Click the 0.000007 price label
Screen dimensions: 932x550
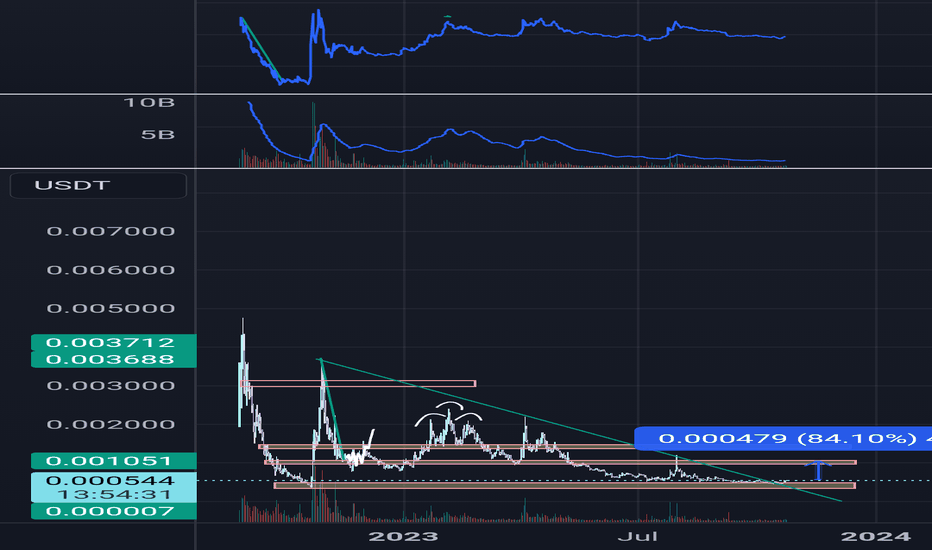point(114,511)
